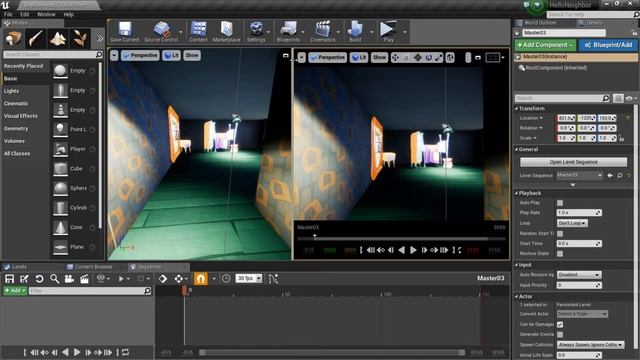This screenshot has height=360, width=640.
Task: Open the Convert Actor type dropdown
Action: (582, 314)
